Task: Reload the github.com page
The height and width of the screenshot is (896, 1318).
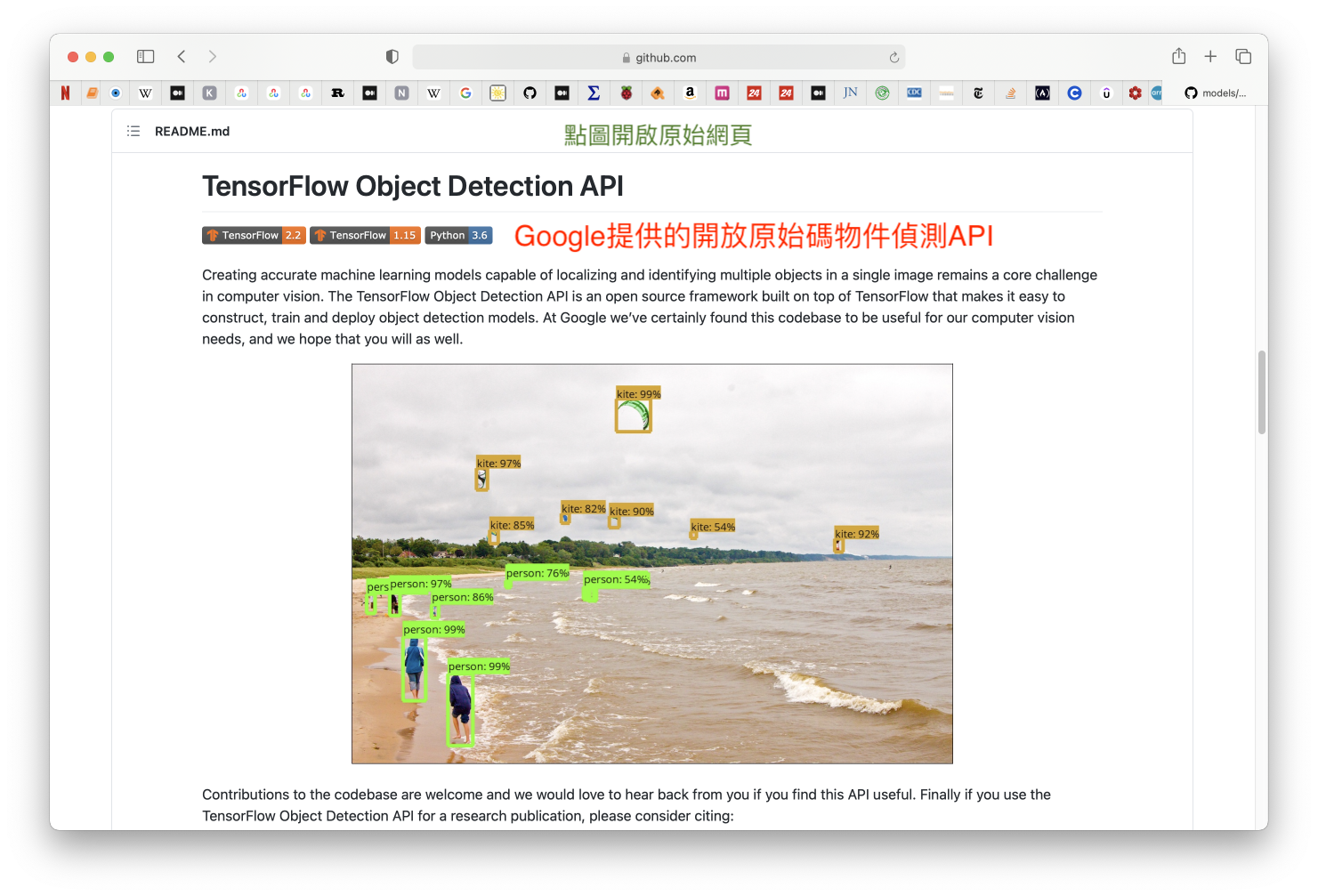Action: pyautogui.click(x=893, y=58)
